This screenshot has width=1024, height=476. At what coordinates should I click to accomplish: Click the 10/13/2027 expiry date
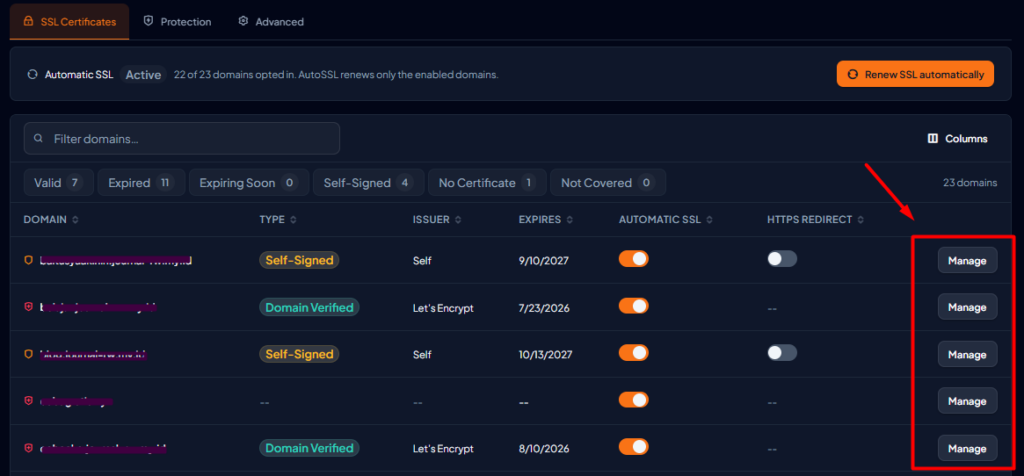545,355
